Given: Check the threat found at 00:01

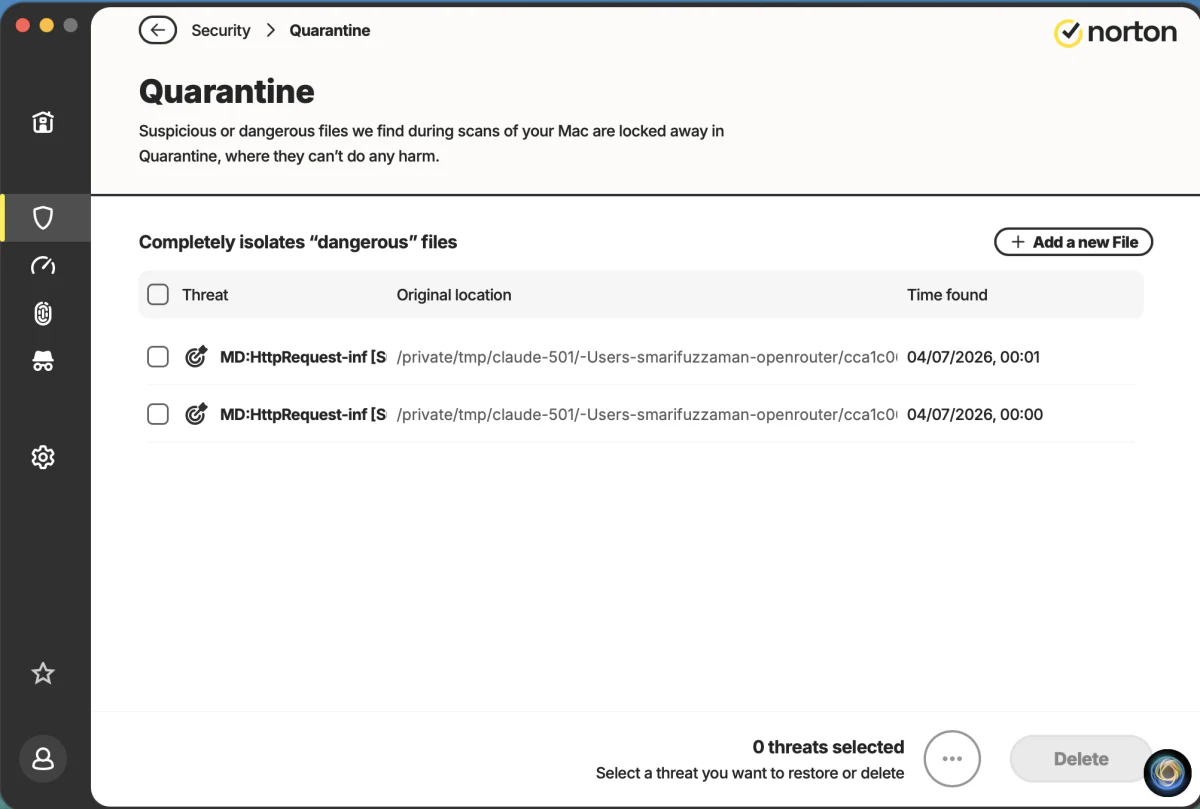Looking at the screenshot, I should click(x=158, y=356).
